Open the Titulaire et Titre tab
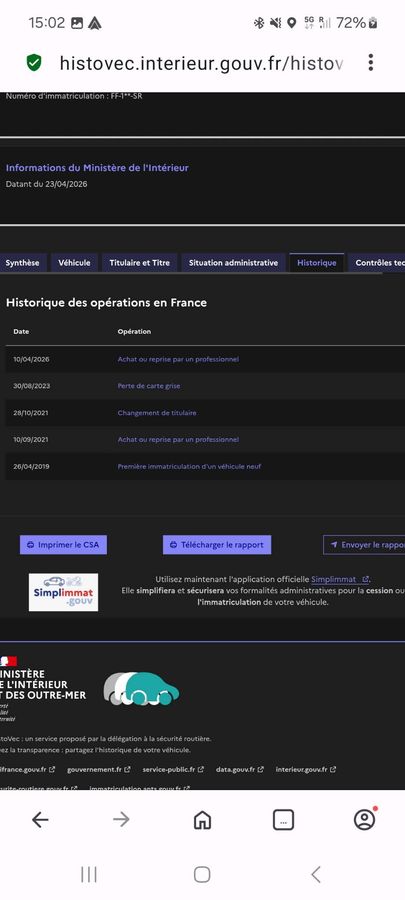Screen dimensions: 405x900 pos(139,263)
